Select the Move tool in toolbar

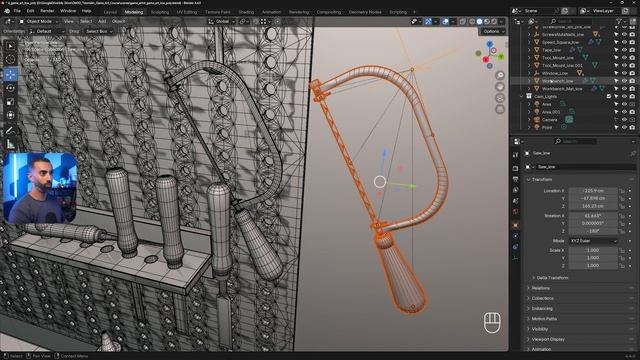(x=11, y=74)
